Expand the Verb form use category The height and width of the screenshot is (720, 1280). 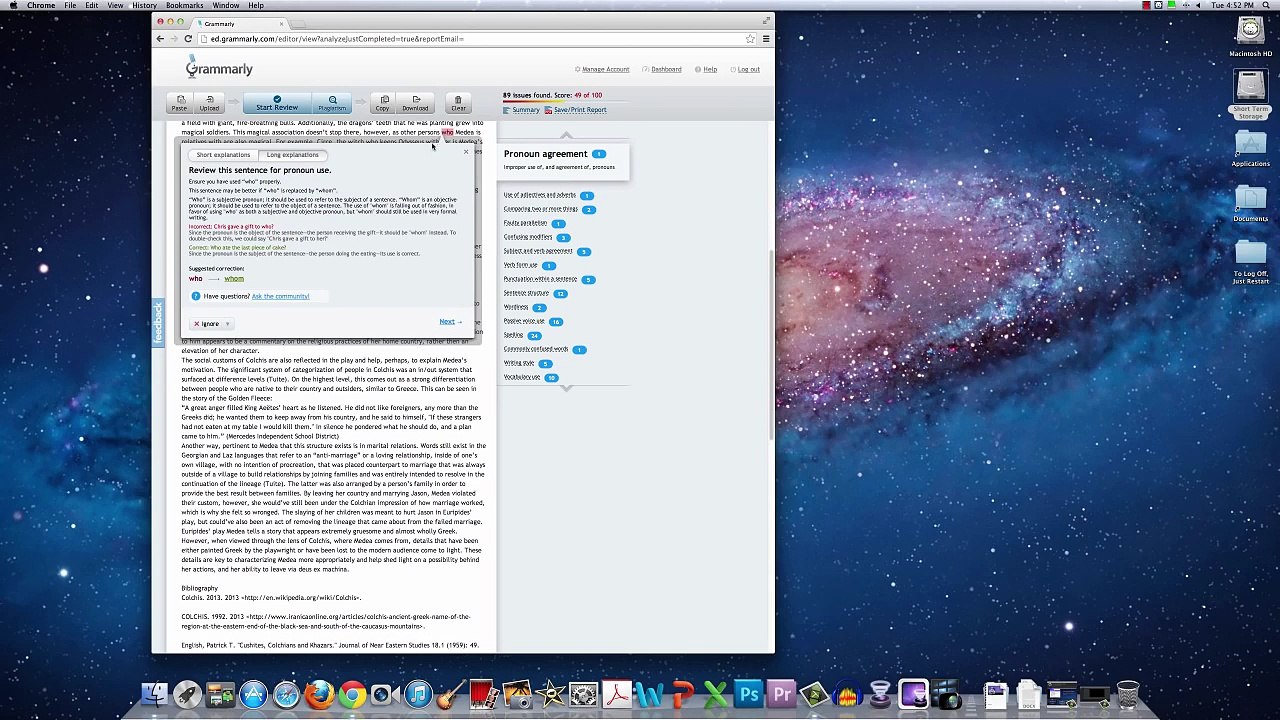point(520,265)
